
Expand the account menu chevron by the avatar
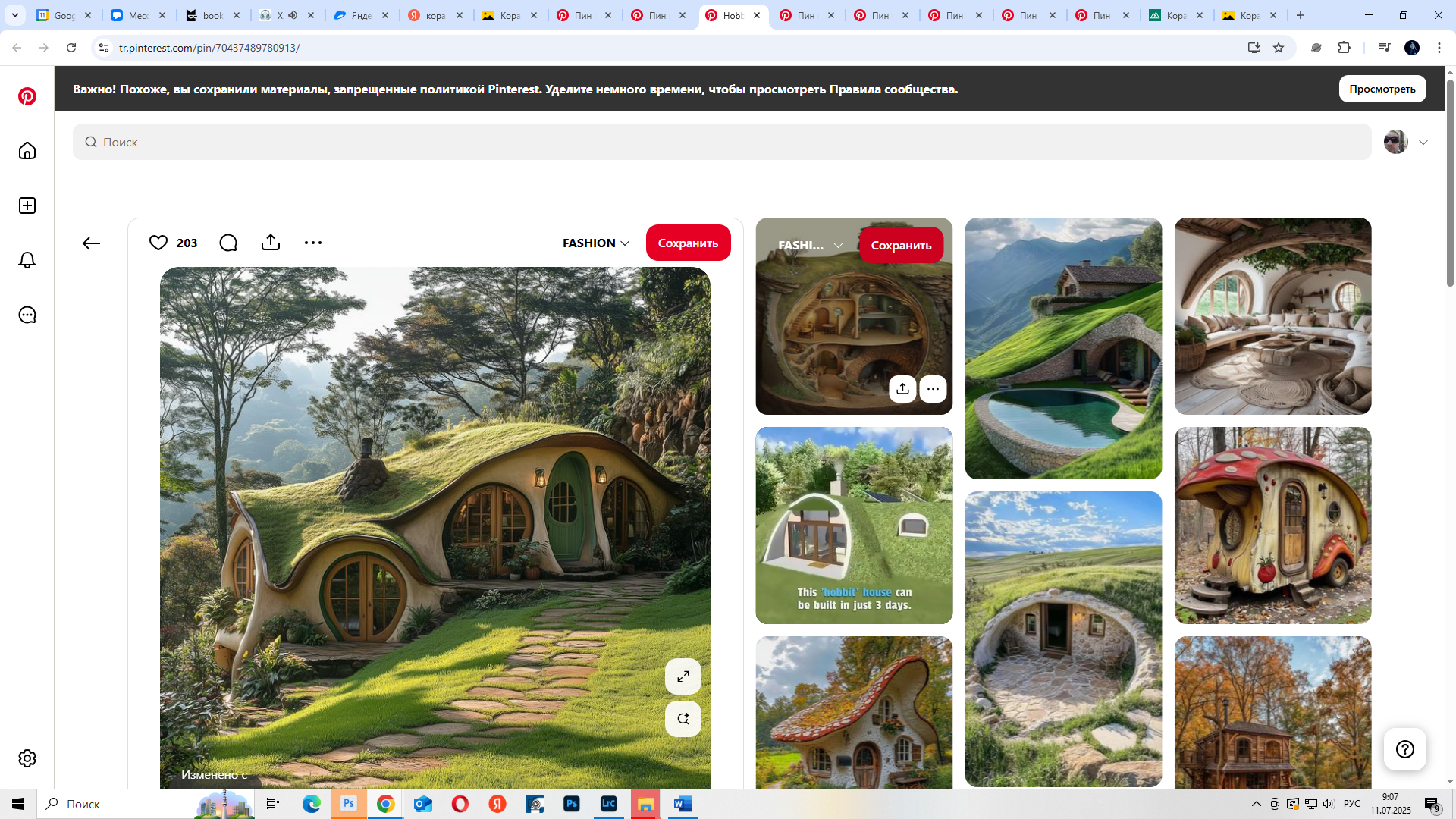click(x=1423, y=143)
